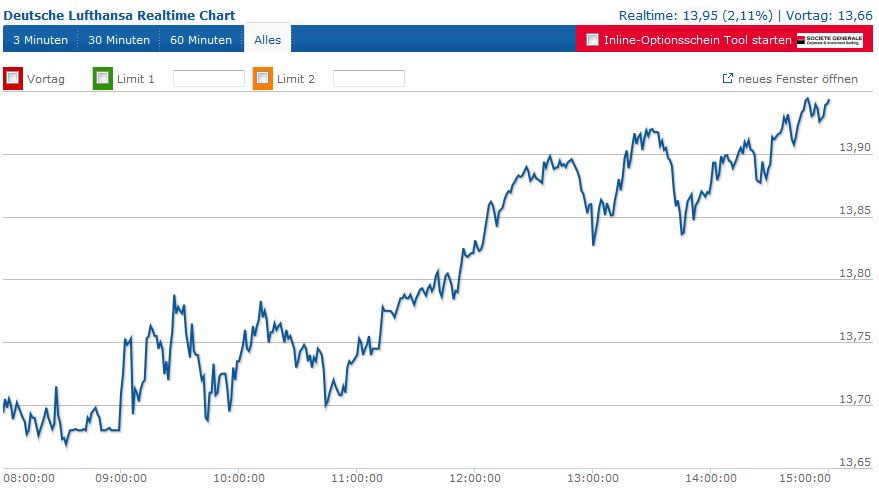Image resolution: width=879 pixels, height=498 pixels.
Task: Enable the green Limit 1 checkbox
Action: 102,78
